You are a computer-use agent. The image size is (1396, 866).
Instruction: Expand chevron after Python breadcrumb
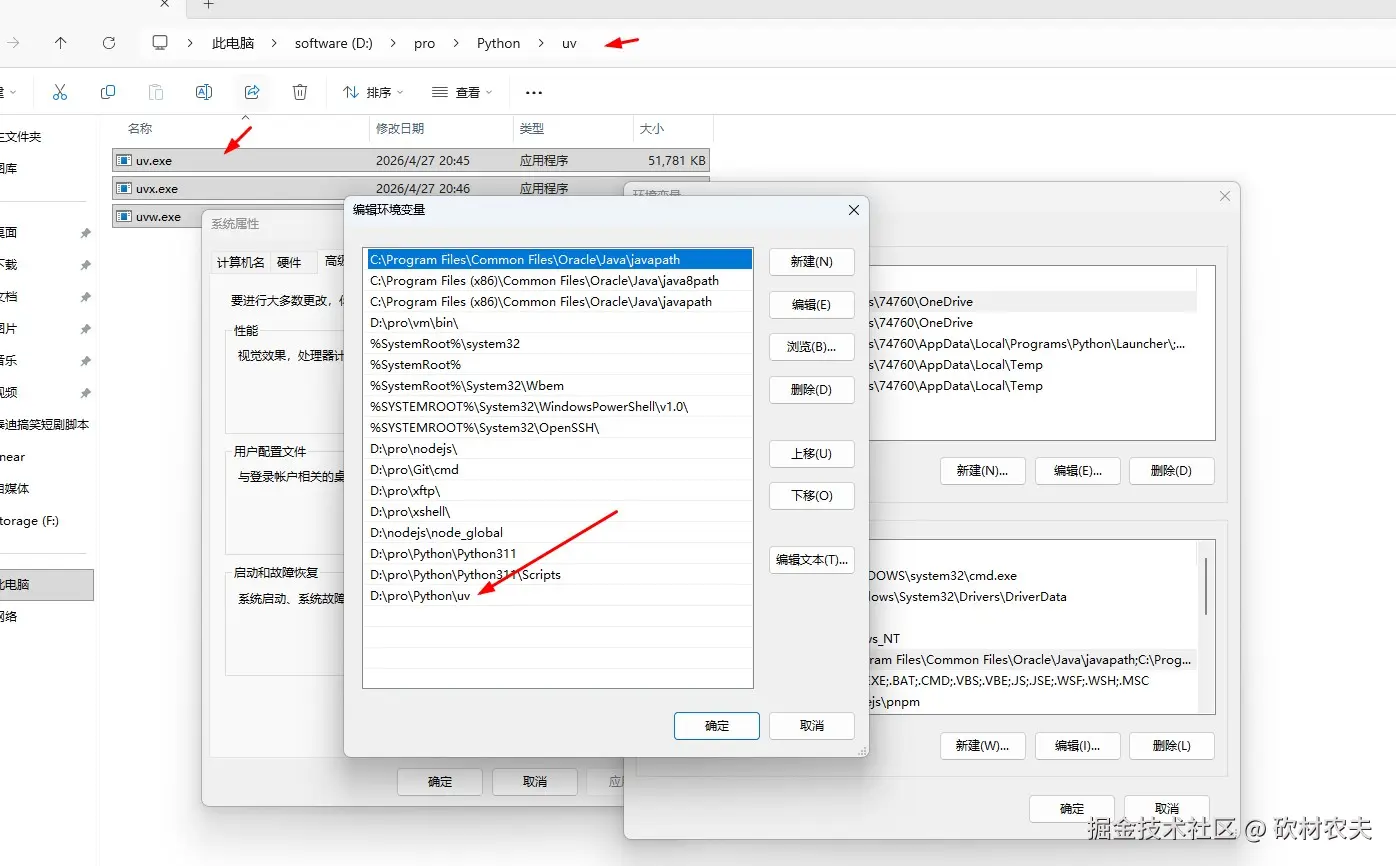click(541, 43)
